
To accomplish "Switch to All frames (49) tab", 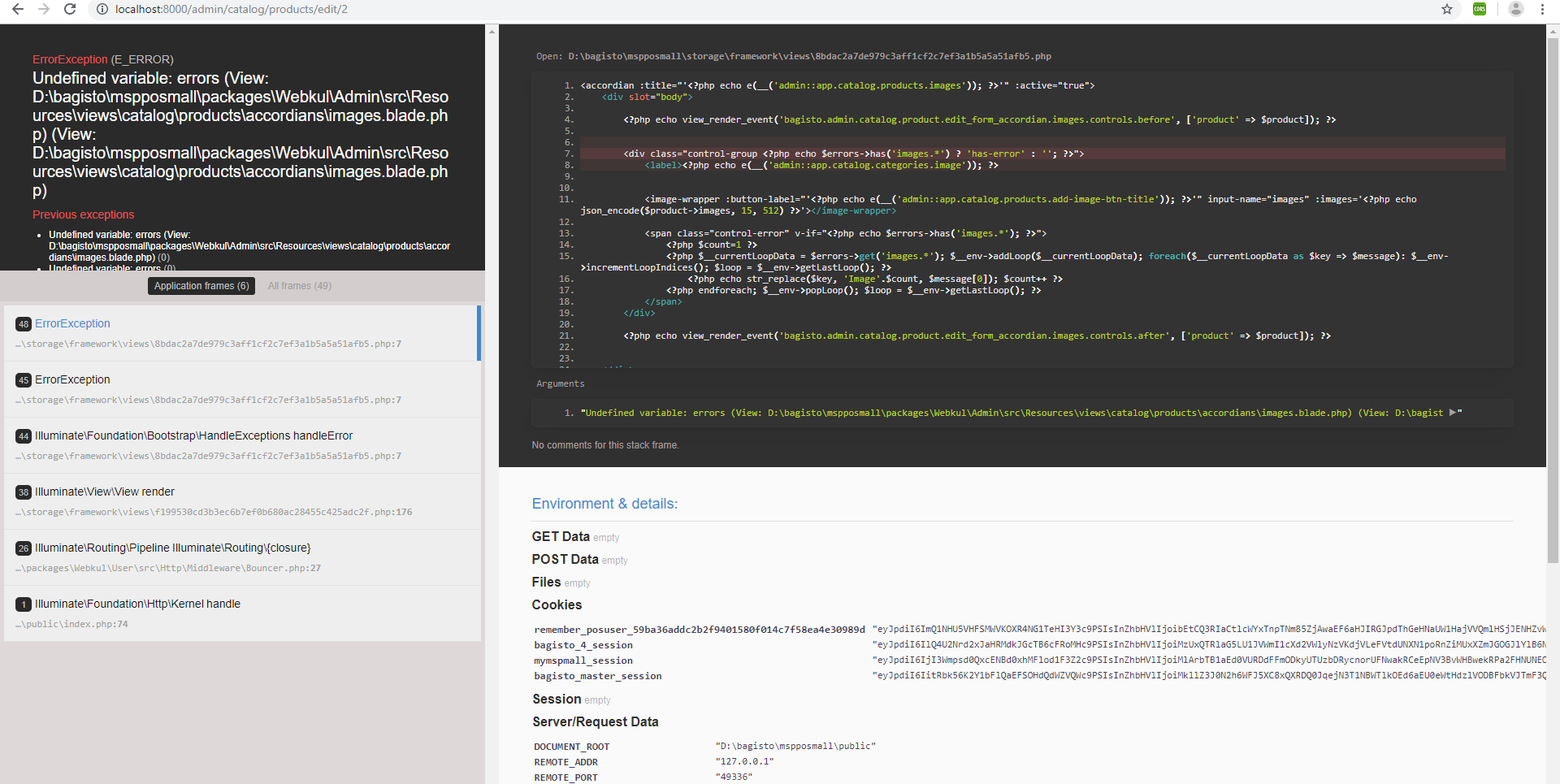I will (300, 286).
